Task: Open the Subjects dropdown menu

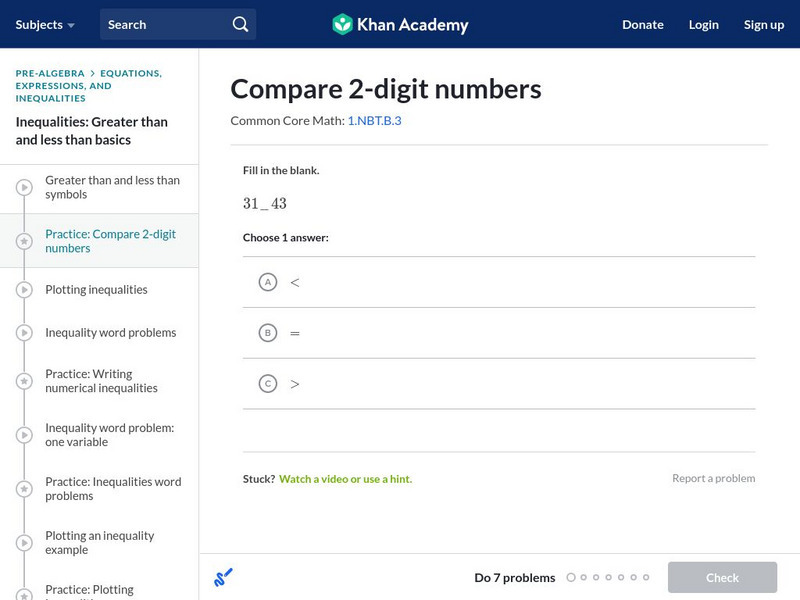Action: (x=44, y=24)
